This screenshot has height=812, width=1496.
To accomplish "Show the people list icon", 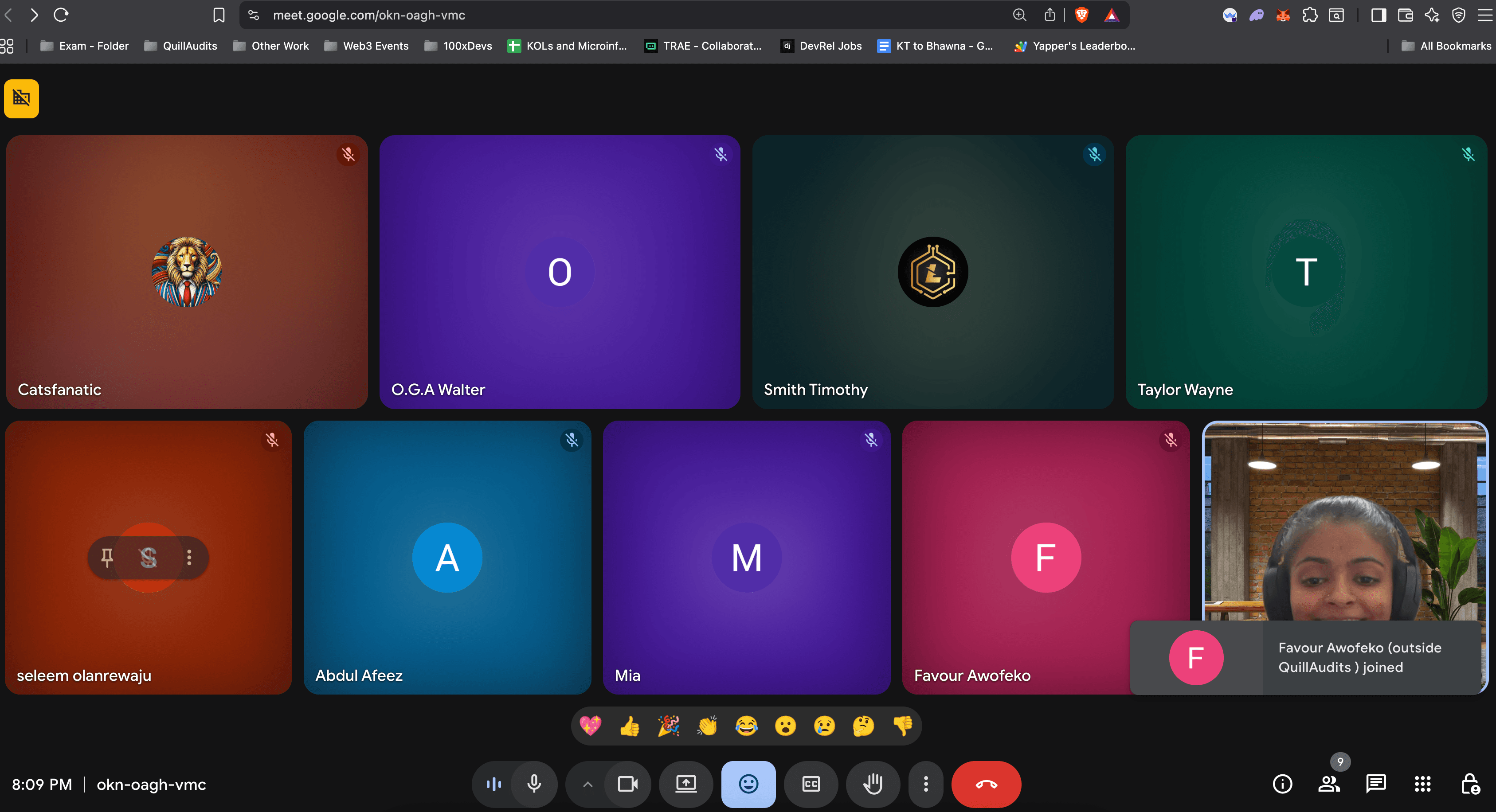I will 1329,784.
